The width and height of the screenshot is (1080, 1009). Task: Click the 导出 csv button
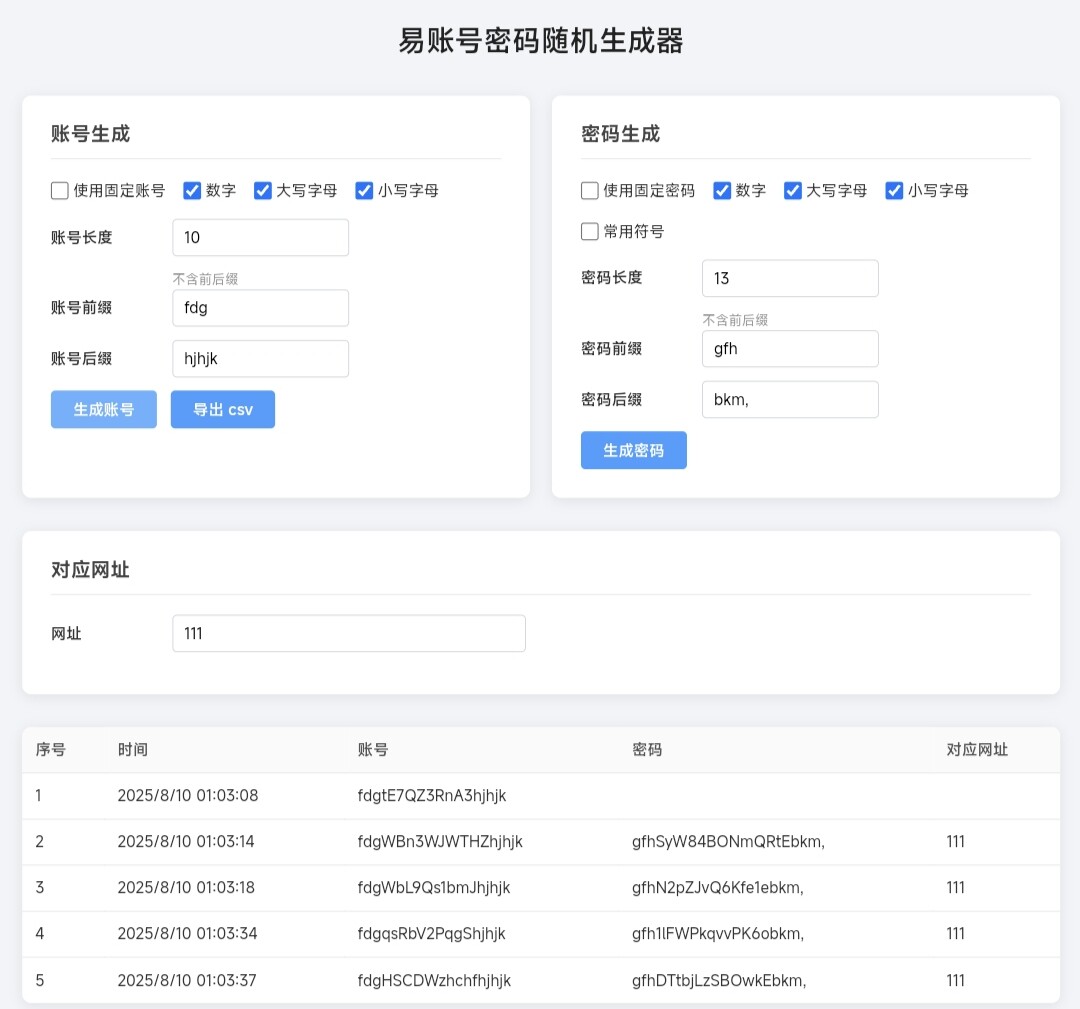[x=222, y=409]
